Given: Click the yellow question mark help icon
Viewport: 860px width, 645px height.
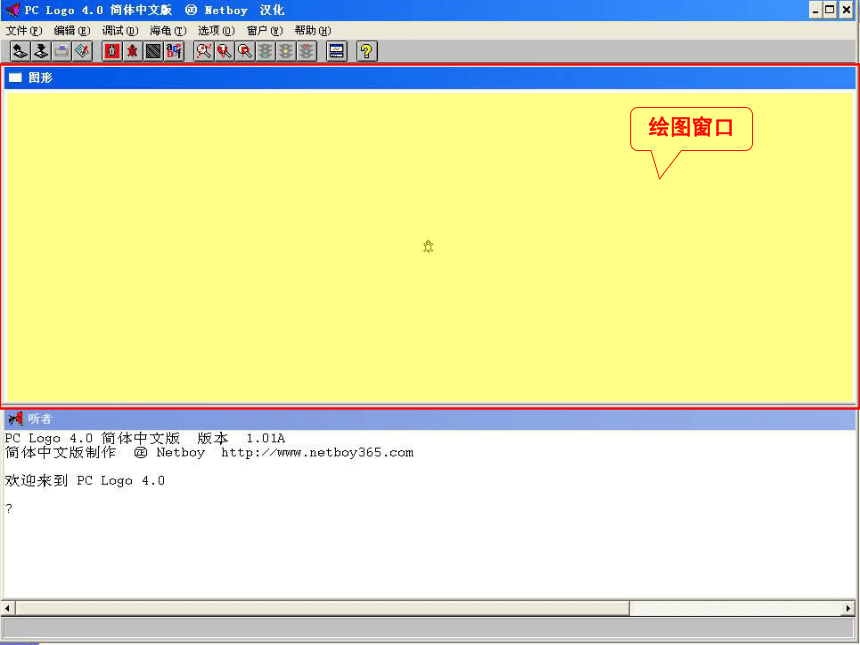Looking at the screenshot, I should coord(366,51).
